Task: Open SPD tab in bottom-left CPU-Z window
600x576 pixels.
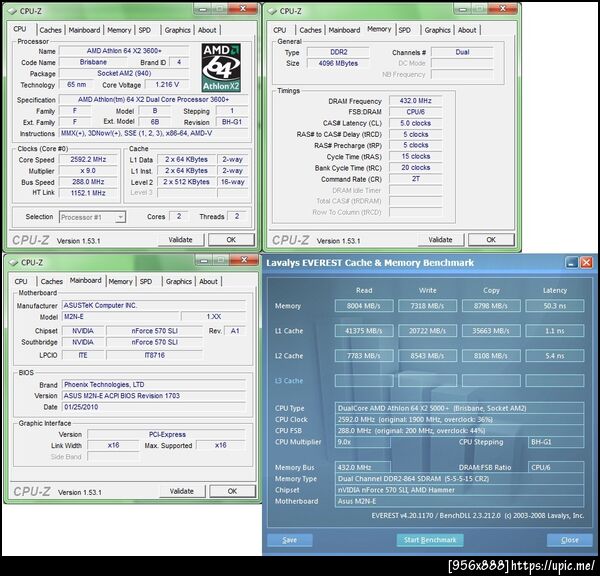Action: [146, 281]
